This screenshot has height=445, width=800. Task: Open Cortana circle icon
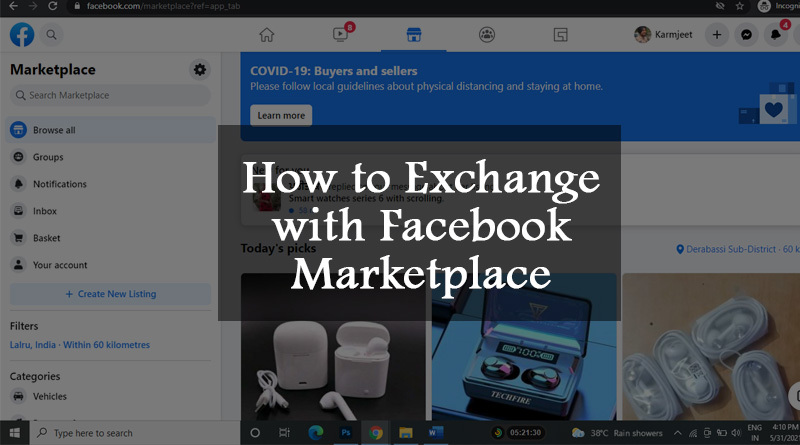[255, 433]
